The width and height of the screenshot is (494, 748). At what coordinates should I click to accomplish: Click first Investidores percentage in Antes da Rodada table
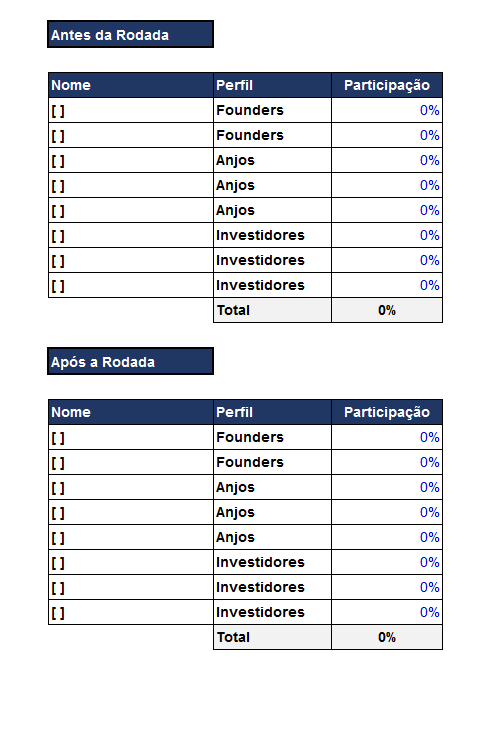click(387, 235)
